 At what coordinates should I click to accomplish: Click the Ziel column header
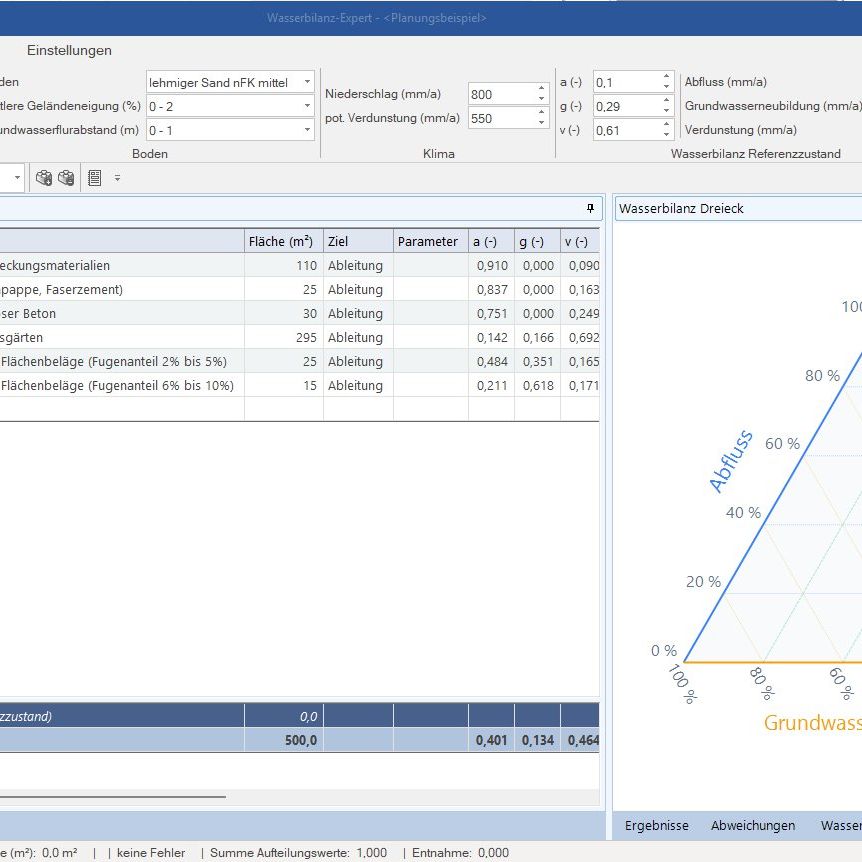[357, 241]
